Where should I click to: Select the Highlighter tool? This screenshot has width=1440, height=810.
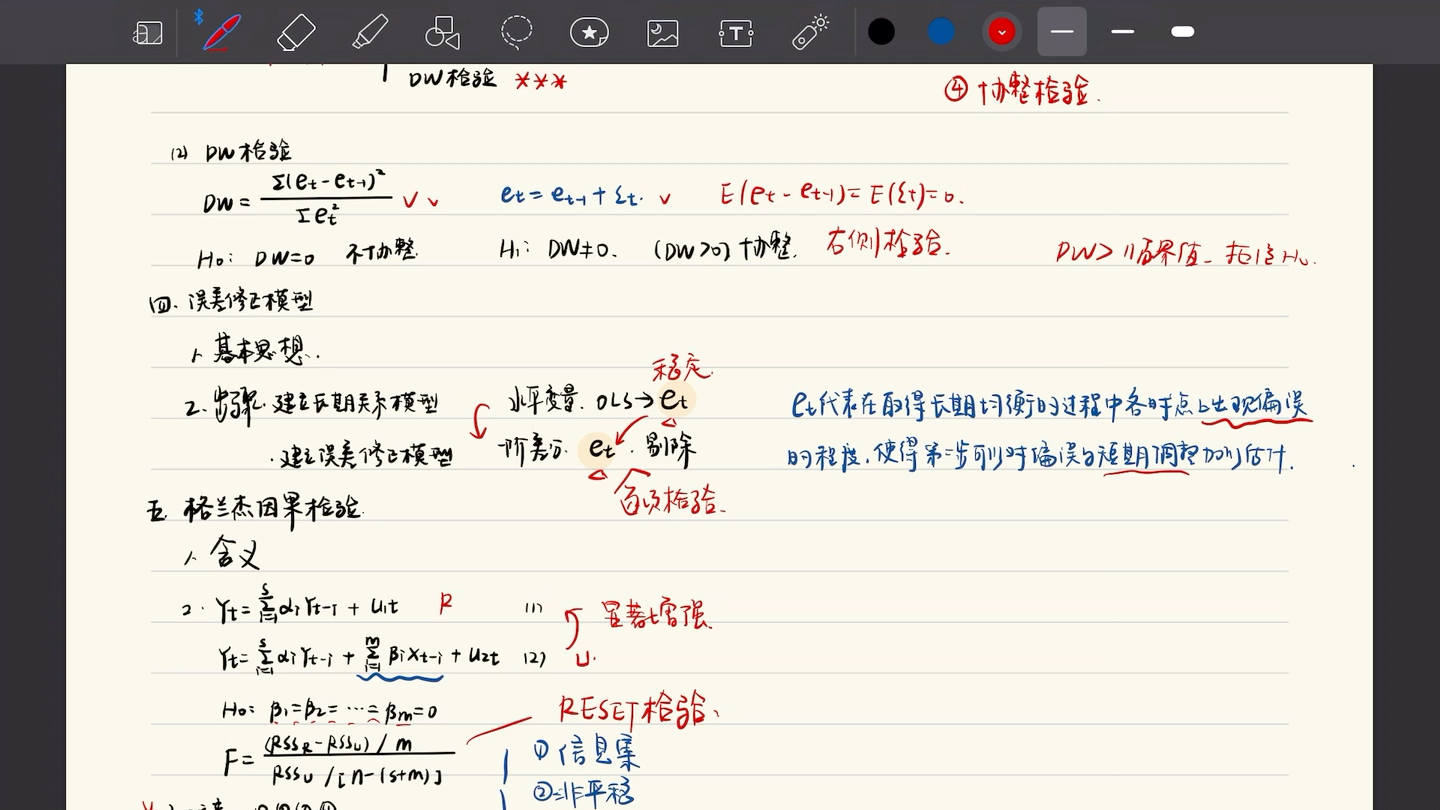point(369,32)
